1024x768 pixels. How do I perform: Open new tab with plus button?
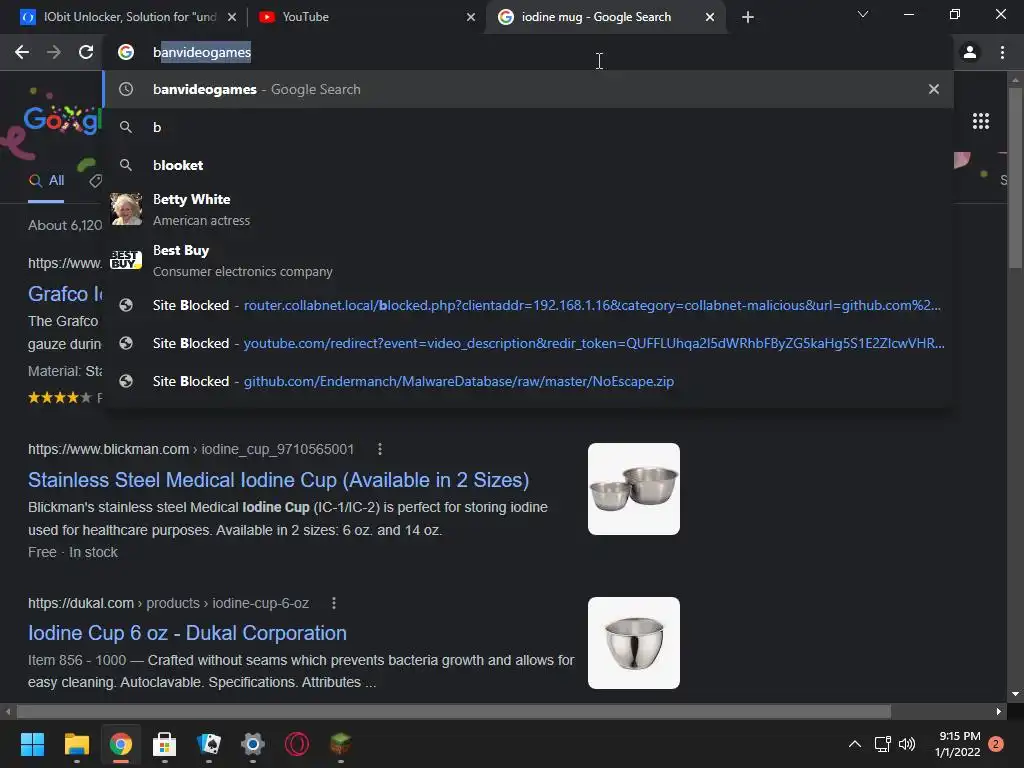click(x=748, y=17)
